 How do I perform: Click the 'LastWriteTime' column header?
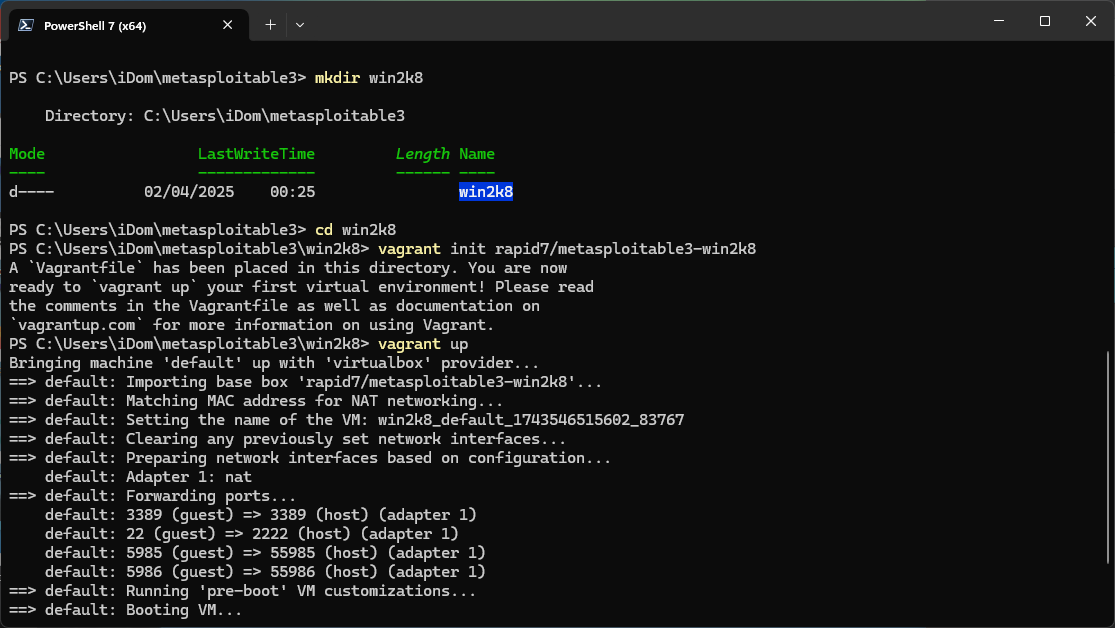[x=256, y=154]
